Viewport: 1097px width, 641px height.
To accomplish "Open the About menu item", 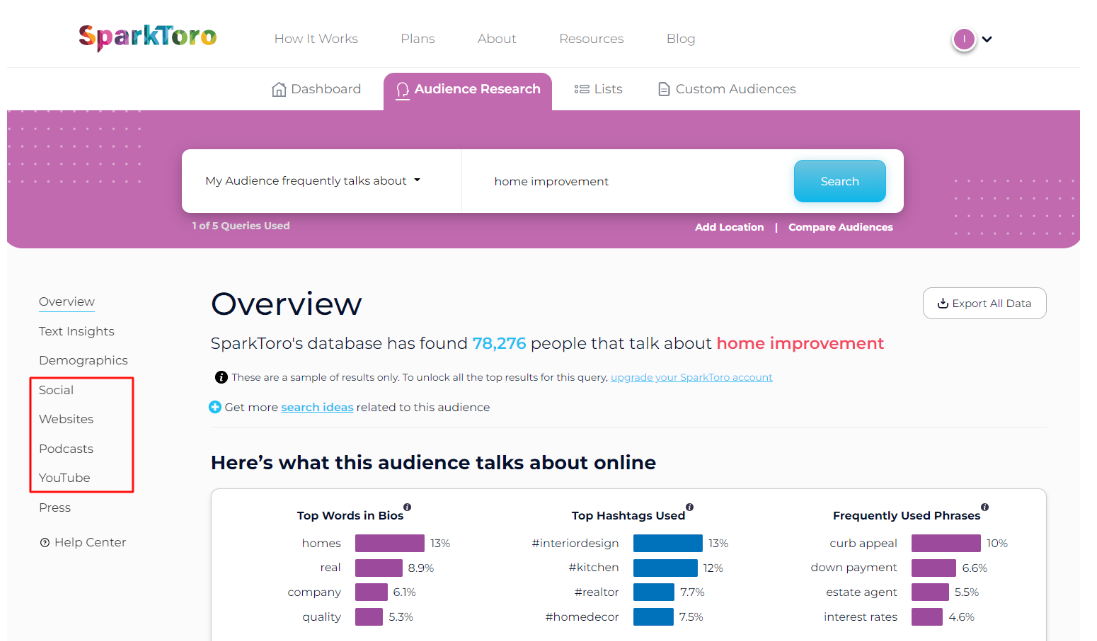I will [x=497, y=38].
